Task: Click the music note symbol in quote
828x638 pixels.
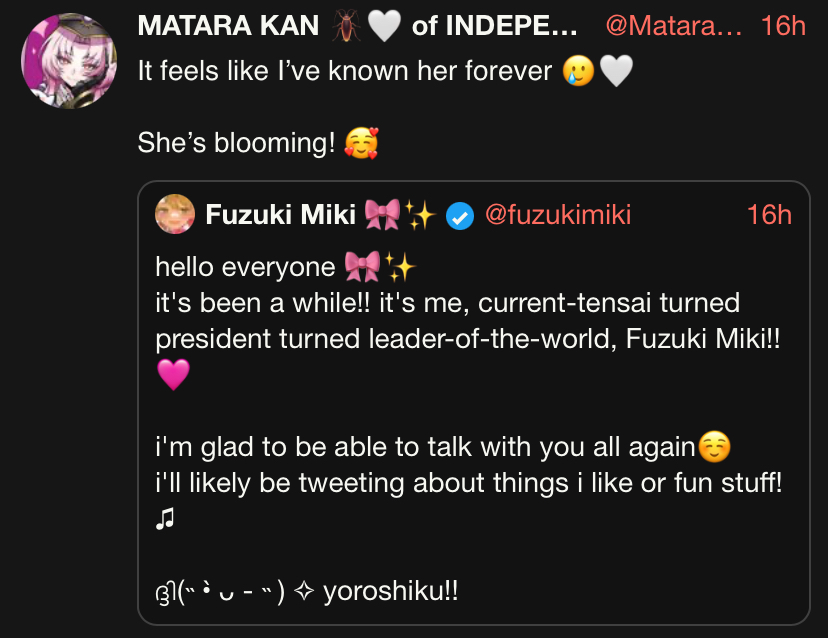Action: (x=166, y=518)
